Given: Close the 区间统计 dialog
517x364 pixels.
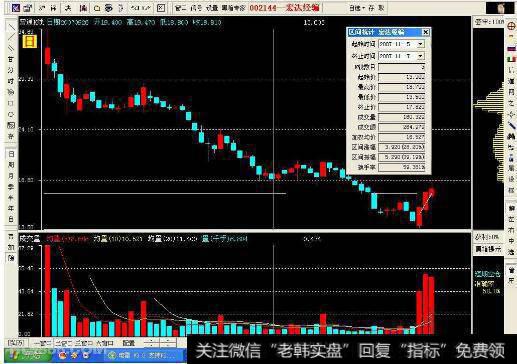Looking at the screenshot, I should click(426, 32).
